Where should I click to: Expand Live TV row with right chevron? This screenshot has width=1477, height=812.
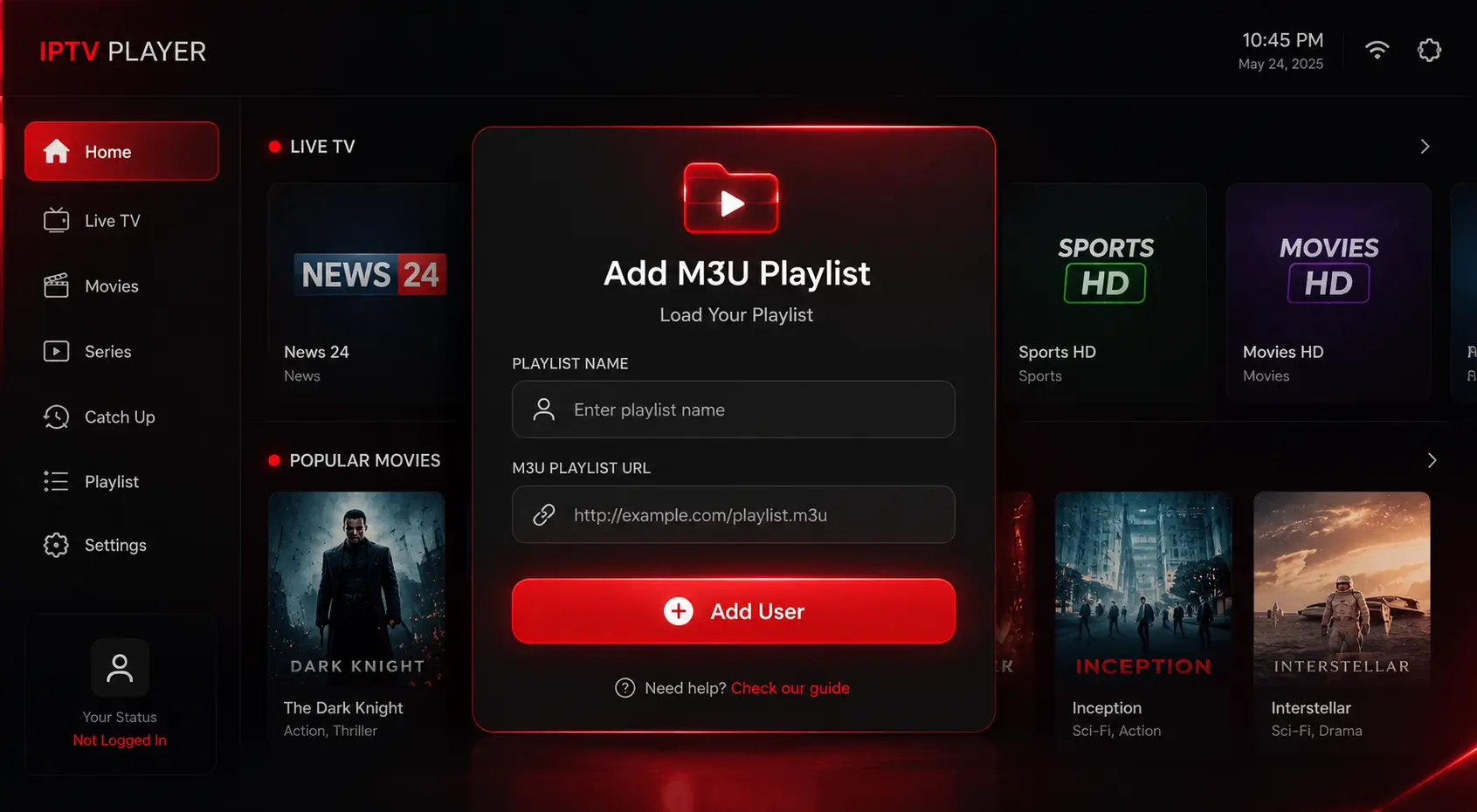[x=1425, y=147]
